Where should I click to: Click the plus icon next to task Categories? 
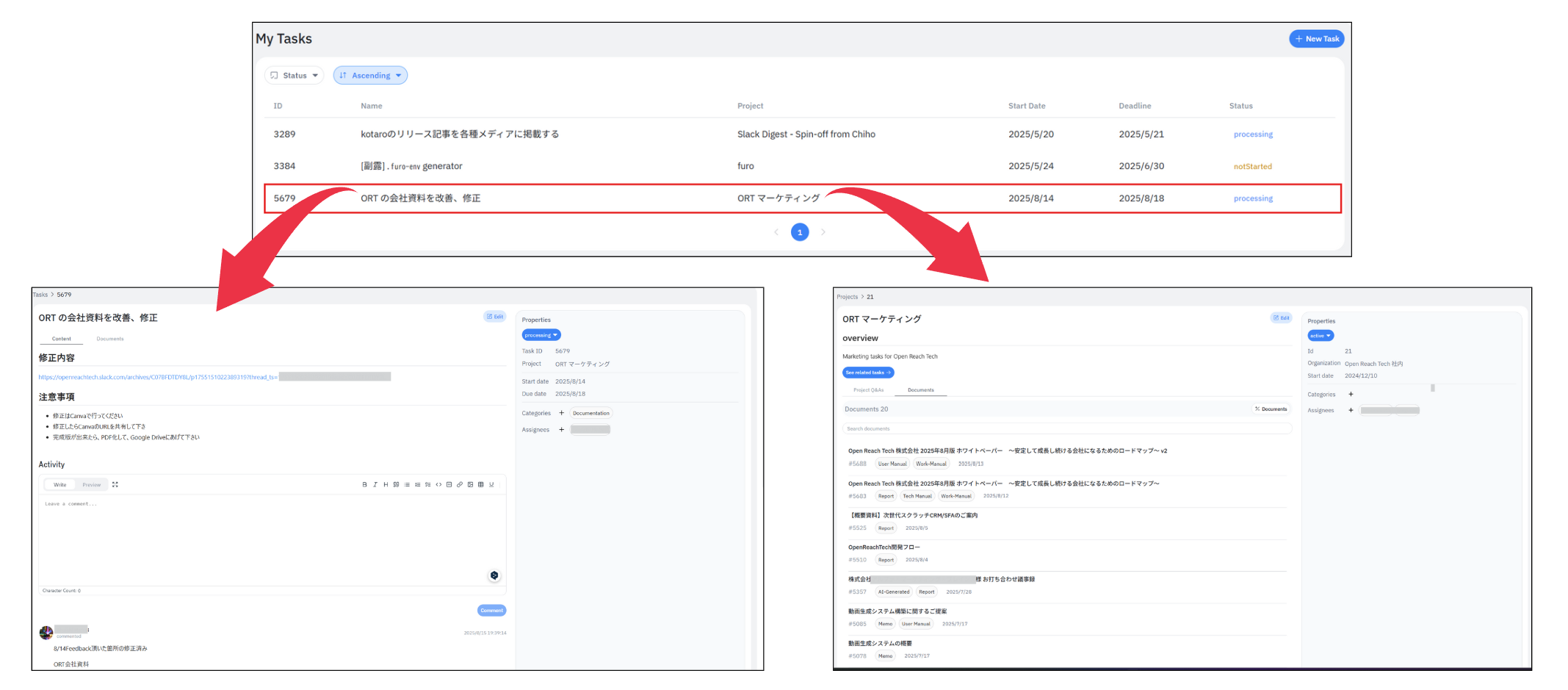[x=562, y=413]
